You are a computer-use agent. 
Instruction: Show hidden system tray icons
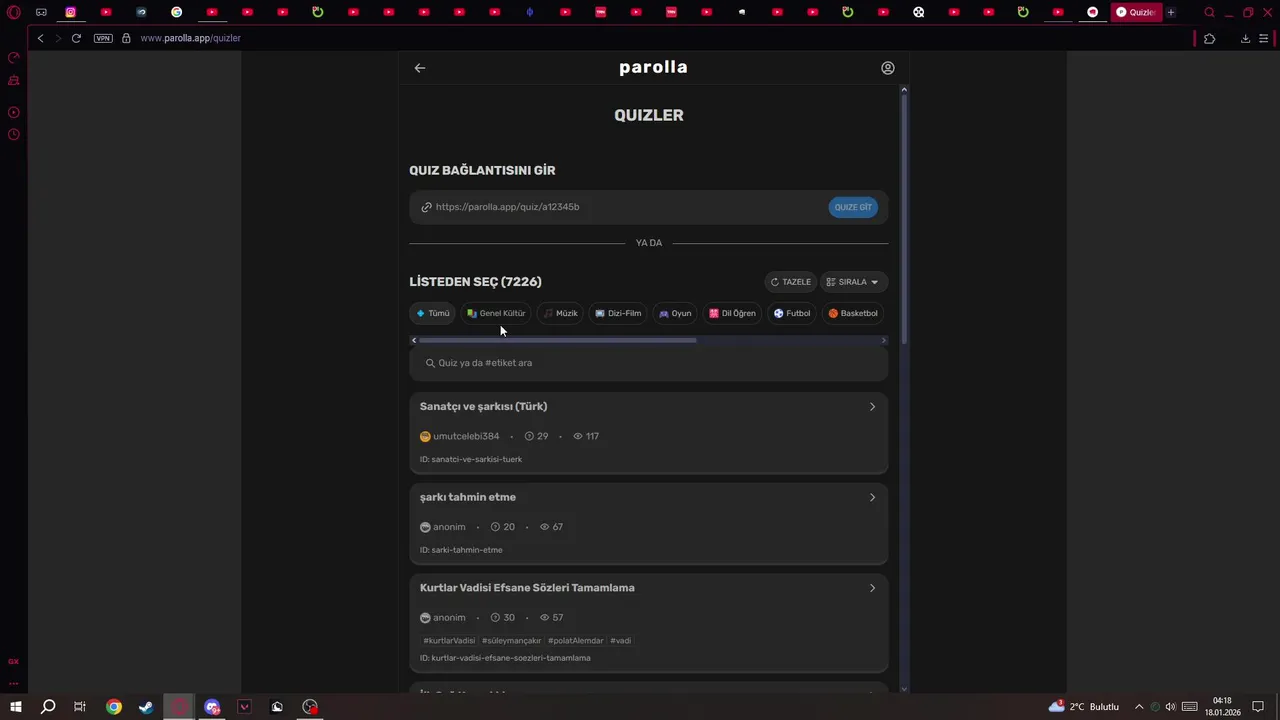tap(1138, 707)
